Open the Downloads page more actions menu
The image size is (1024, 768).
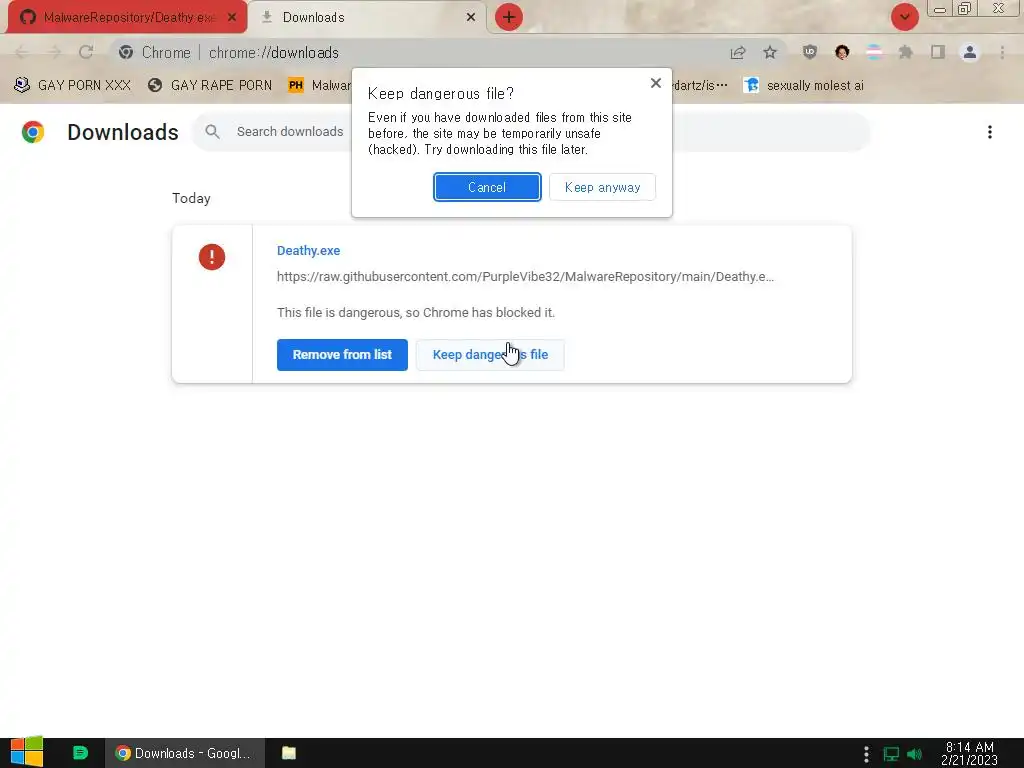coord(990,132)
